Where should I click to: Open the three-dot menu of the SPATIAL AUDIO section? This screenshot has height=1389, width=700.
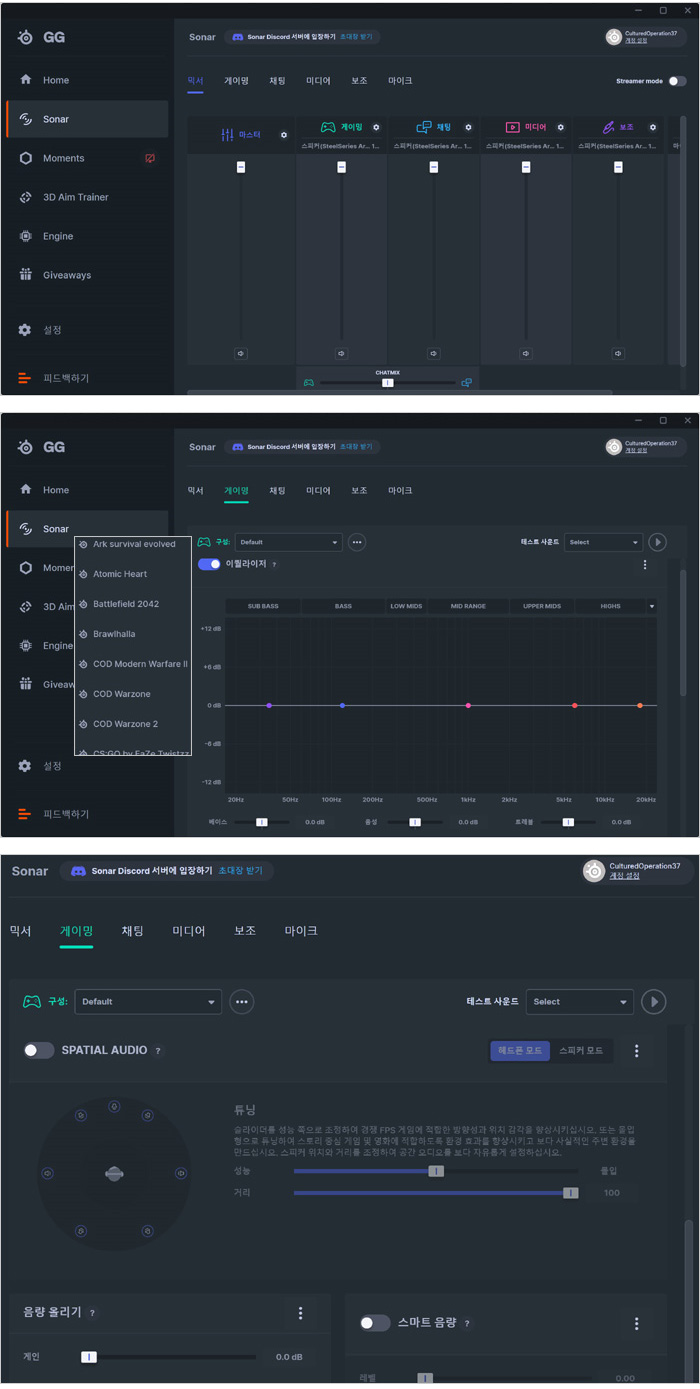tap(637, 1051)
